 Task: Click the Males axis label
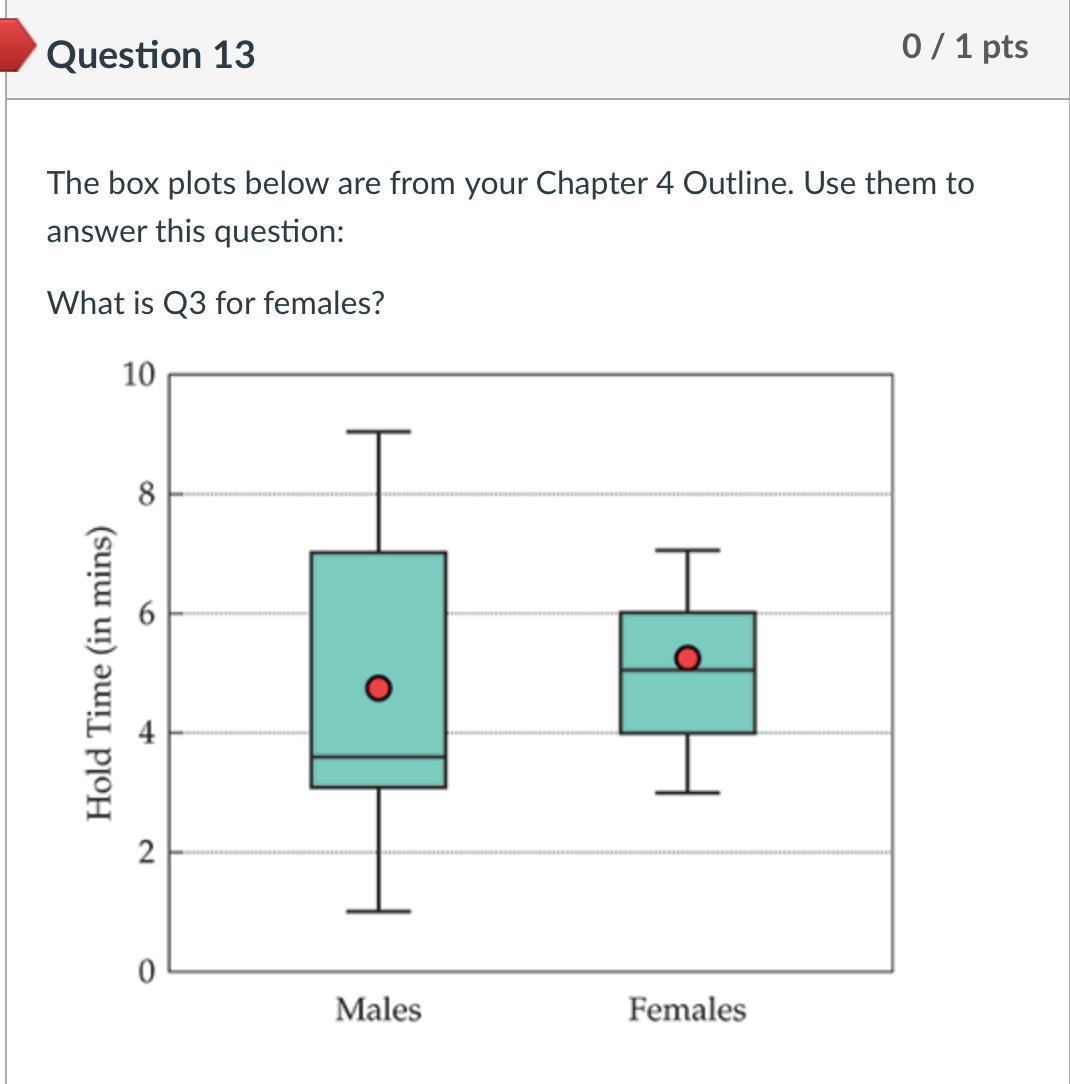tap(378, 1009)
